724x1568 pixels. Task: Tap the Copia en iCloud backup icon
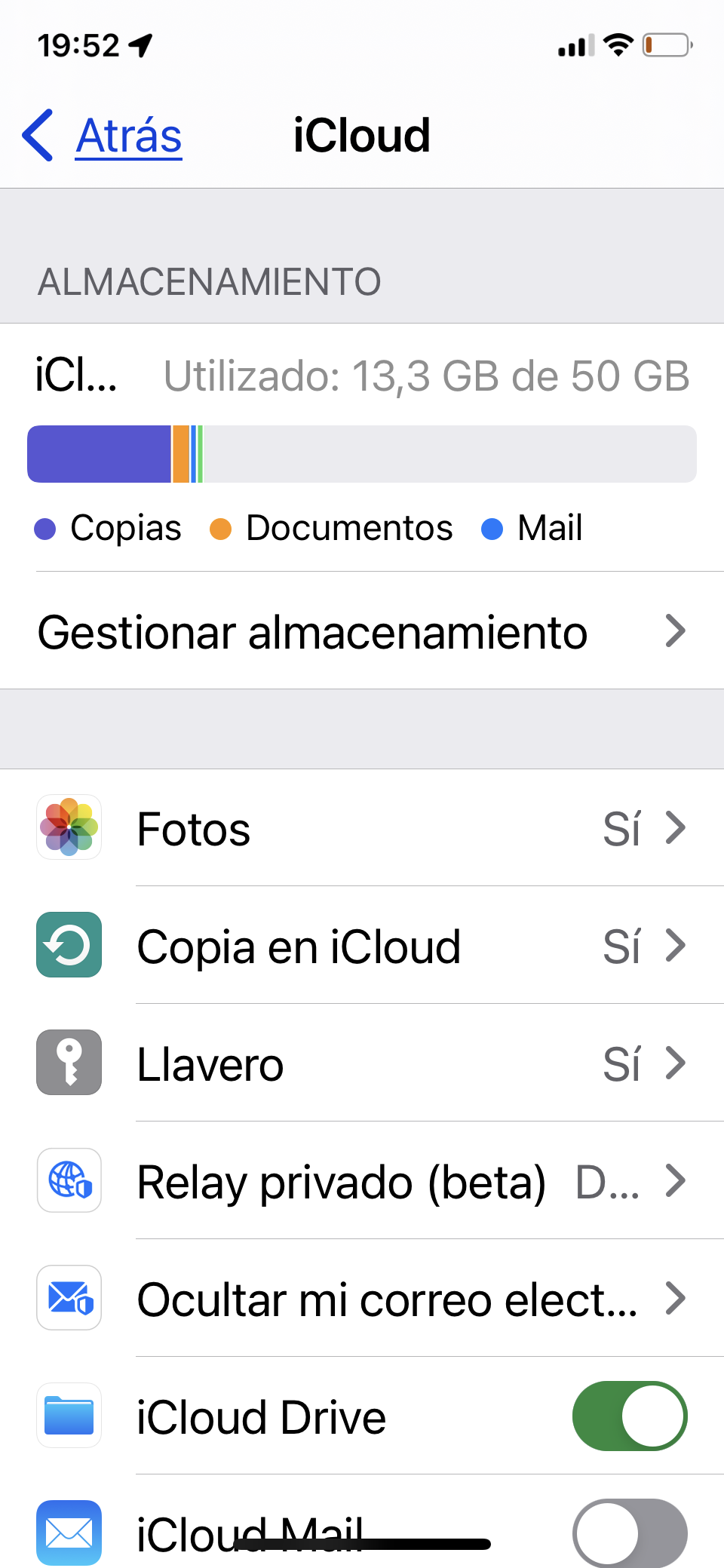[x=69, y=945]
